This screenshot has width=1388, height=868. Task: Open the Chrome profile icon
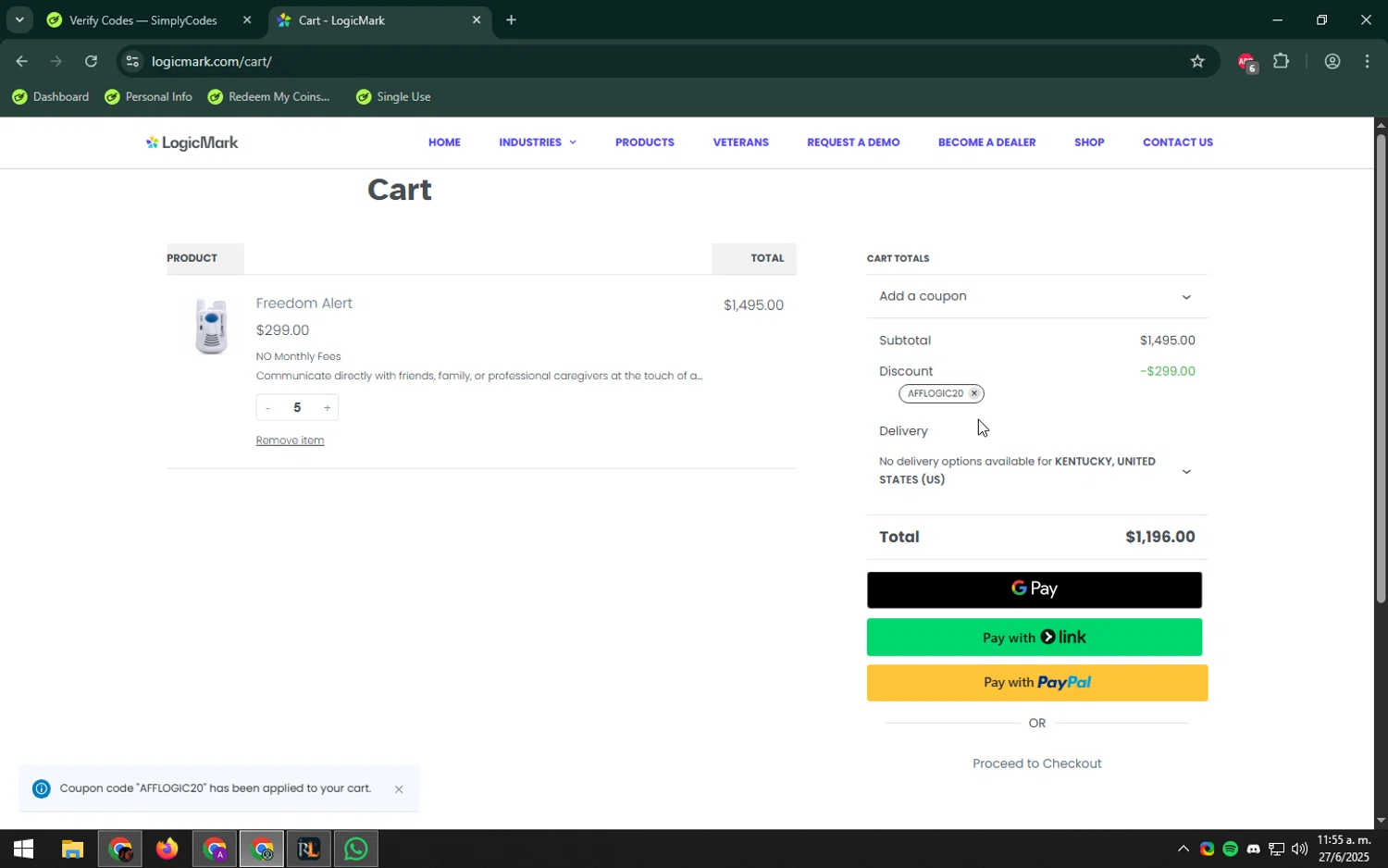1332,62
